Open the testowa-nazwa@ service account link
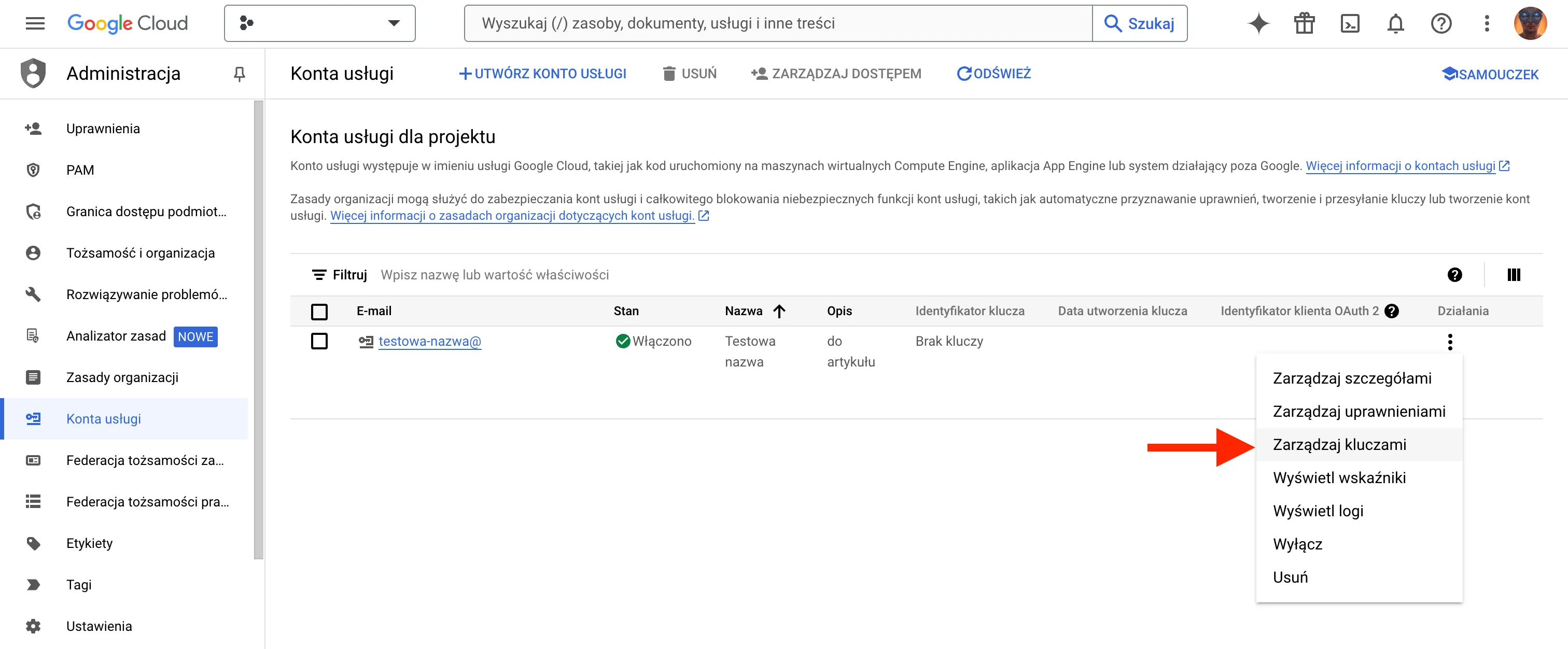This screenshot has width=1568, height=649. click(x=430, y=341)
